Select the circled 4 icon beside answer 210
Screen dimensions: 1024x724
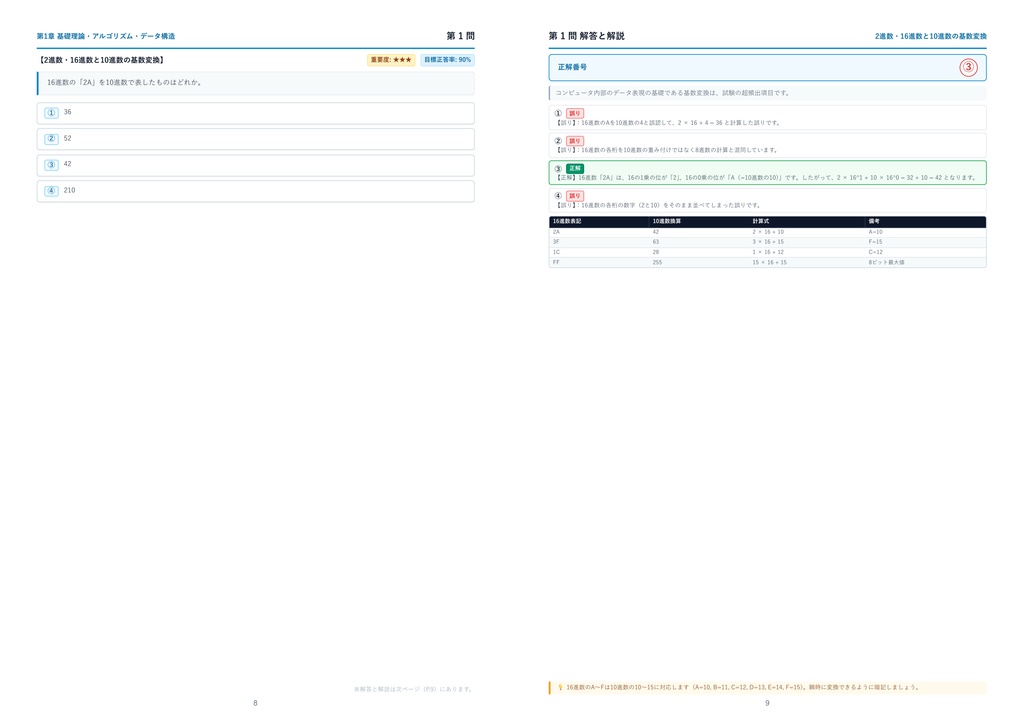coord(52,191)
